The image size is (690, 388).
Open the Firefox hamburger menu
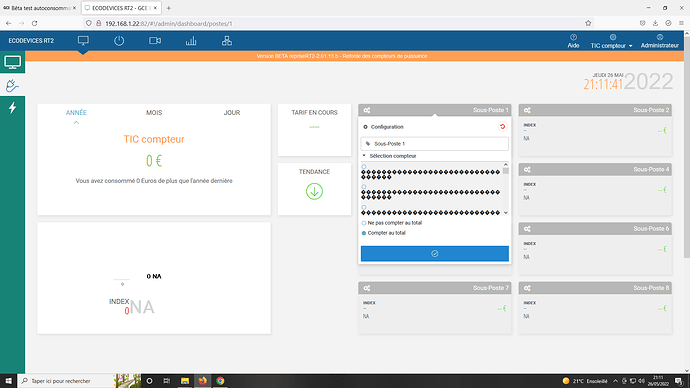(x=681, y=23)
